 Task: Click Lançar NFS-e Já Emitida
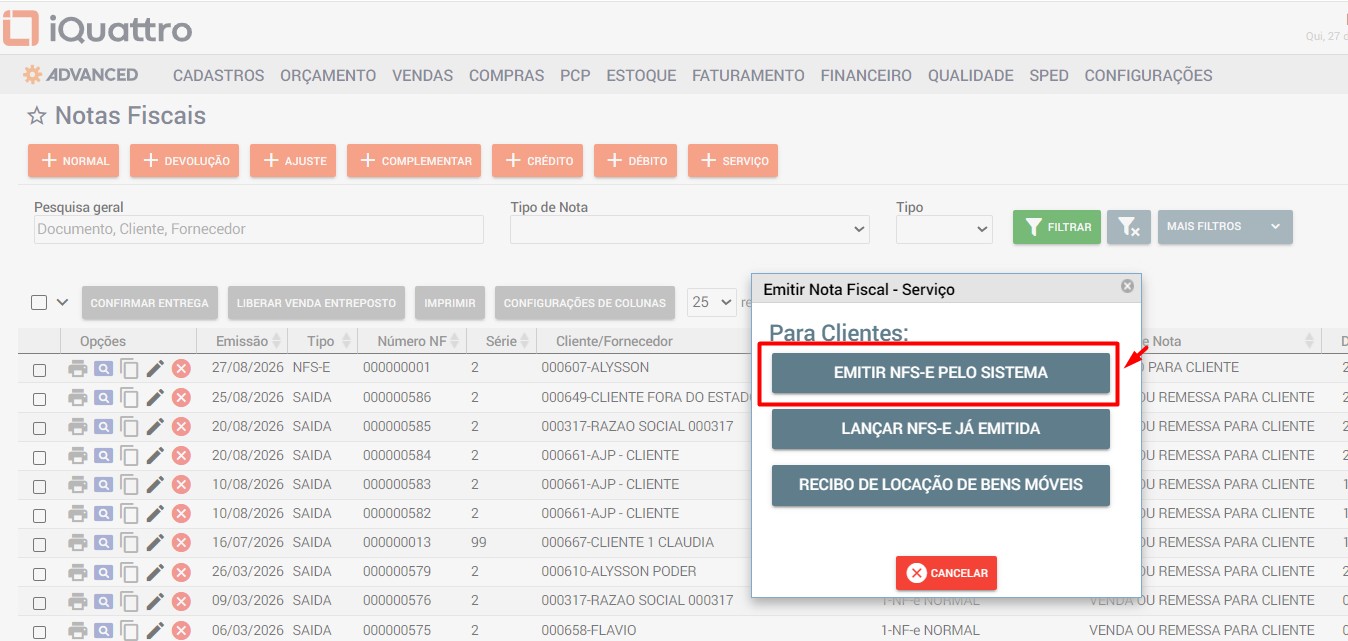pos(940,429)
